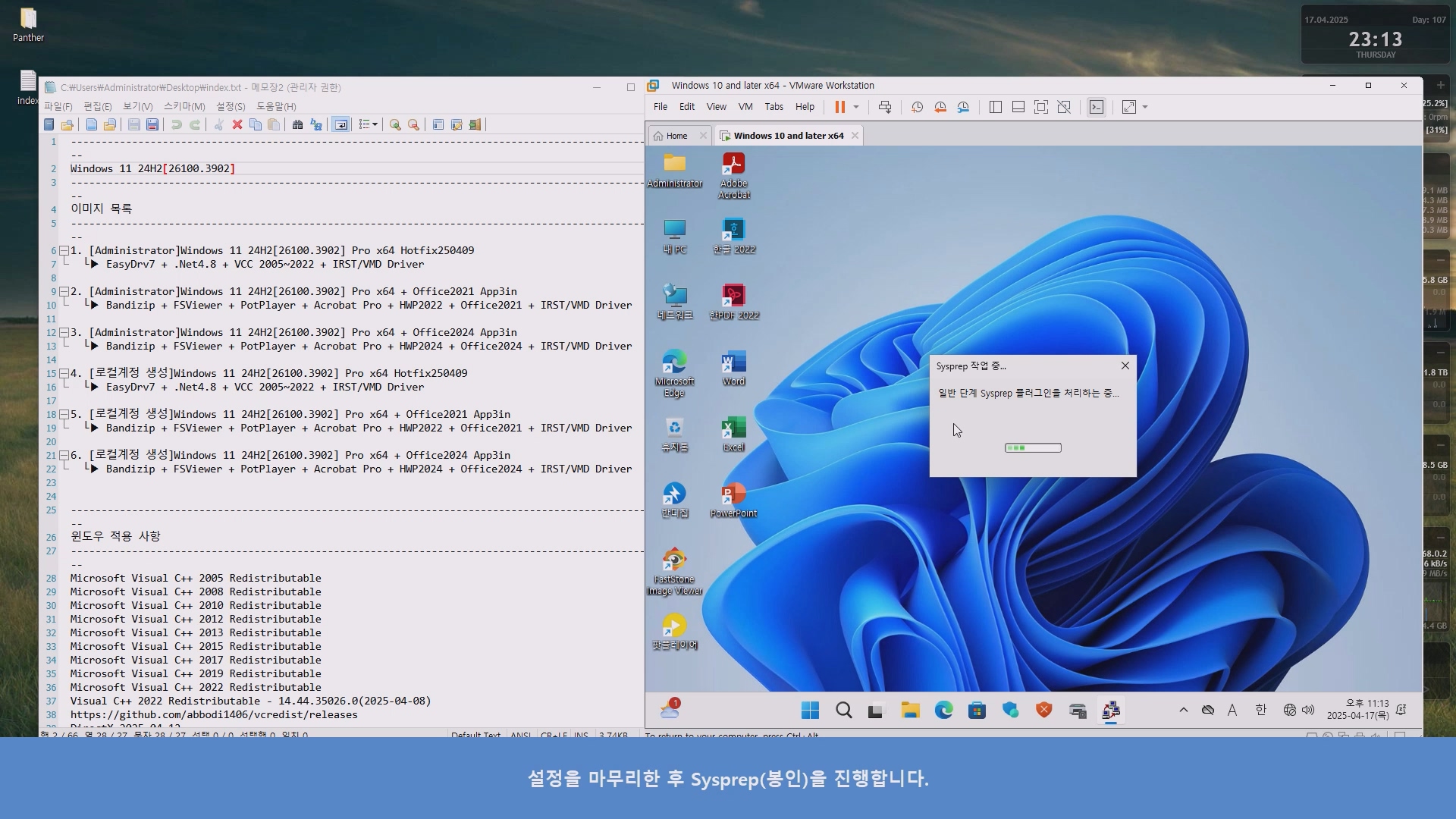Open the power options dropdown arrow
This screenshot has height=819, width=1456.
856,107
